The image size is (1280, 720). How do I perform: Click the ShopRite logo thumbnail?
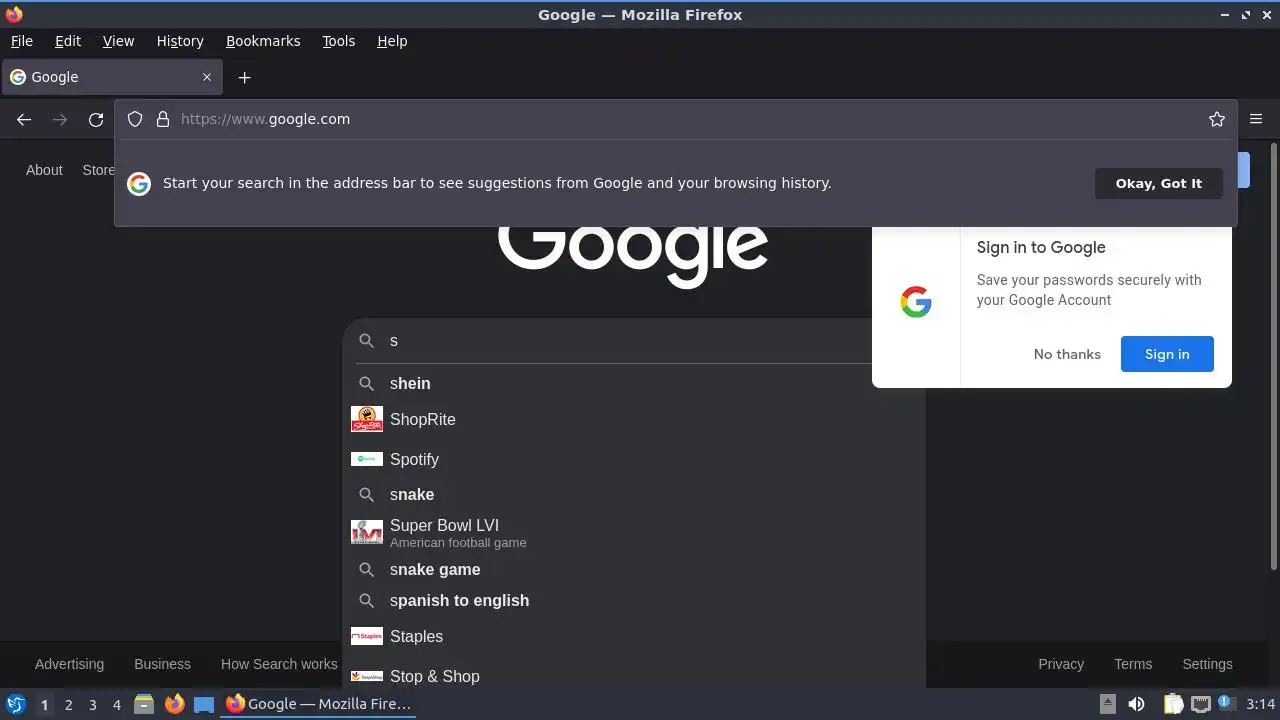[367, 419]
